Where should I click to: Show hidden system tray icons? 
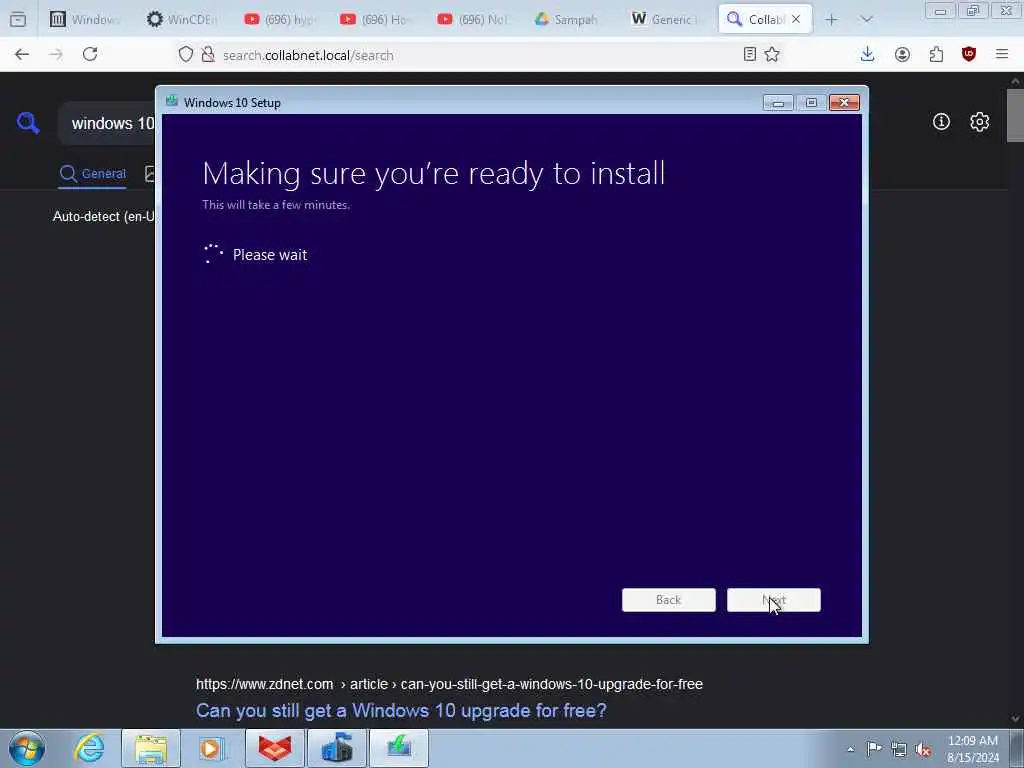coord(850,749)
